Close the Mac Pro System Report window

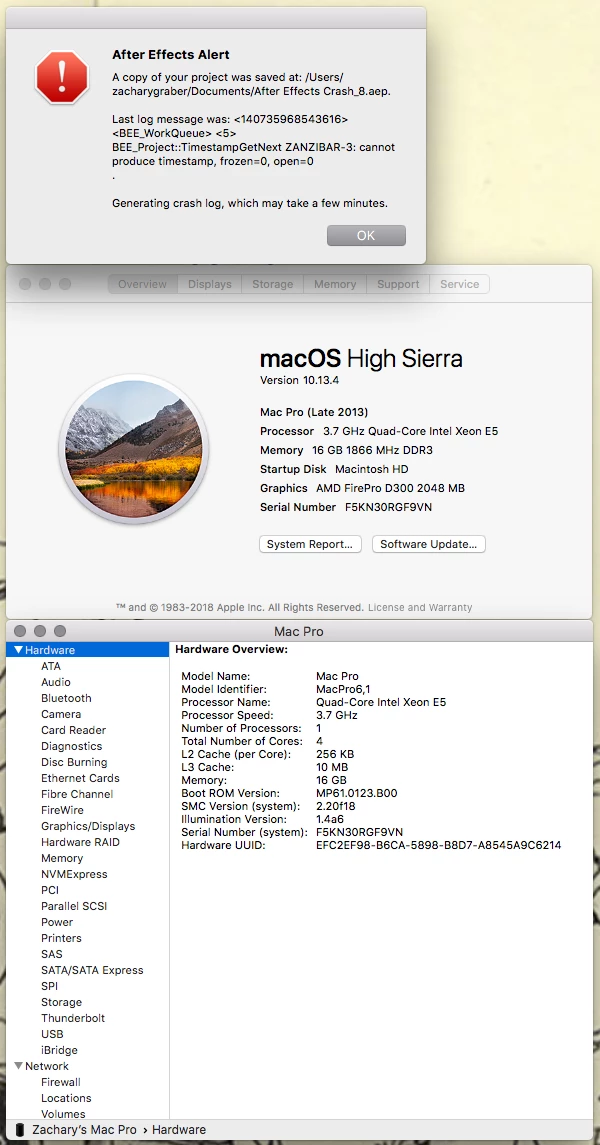pyautogui.click(x=20, y=631)
